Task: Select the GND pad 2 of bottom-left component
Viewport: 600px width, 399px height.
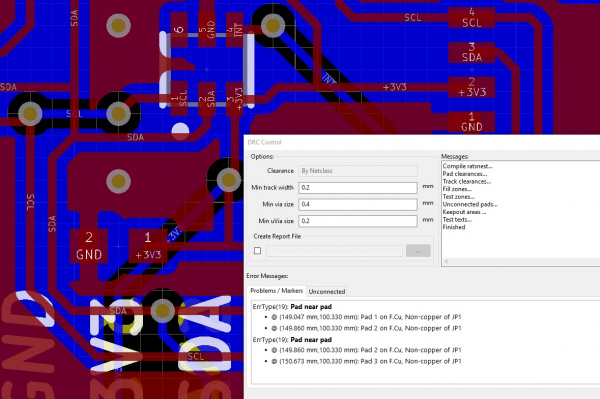Action: click(89, 246)
